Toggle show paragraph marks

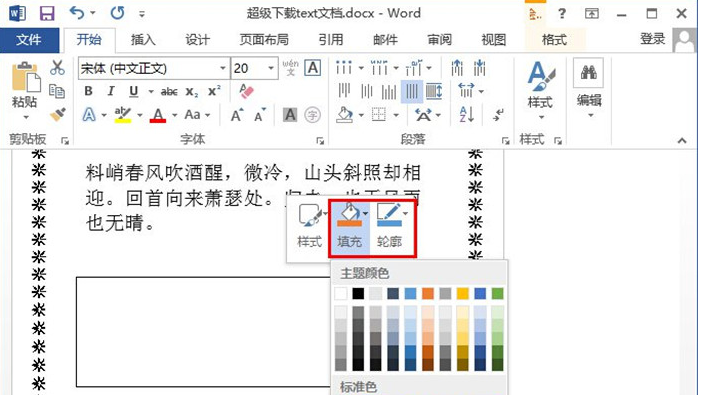498,114
